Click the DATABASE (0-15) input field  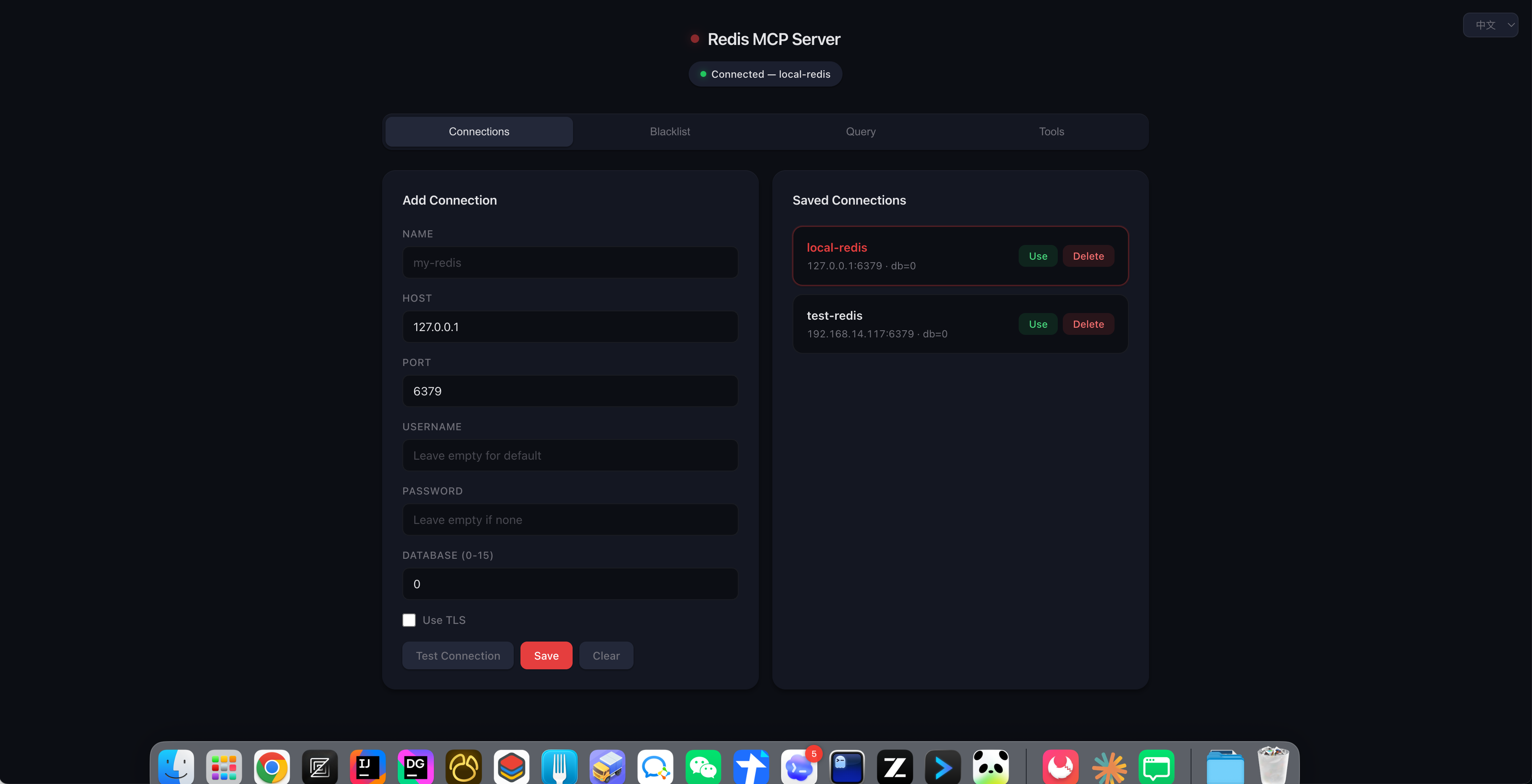(x=570, y=584)
